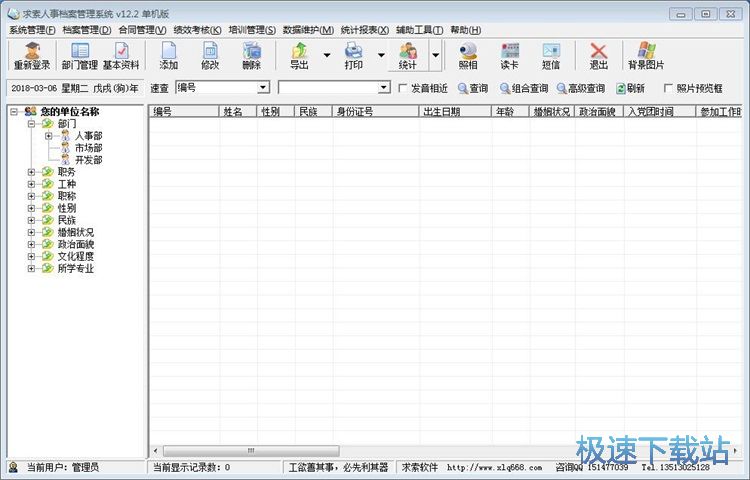The width and height of the screenshot is (750, 480).
Task: Click the 修改 (modify) record icon
Action: tap(210, 56)
